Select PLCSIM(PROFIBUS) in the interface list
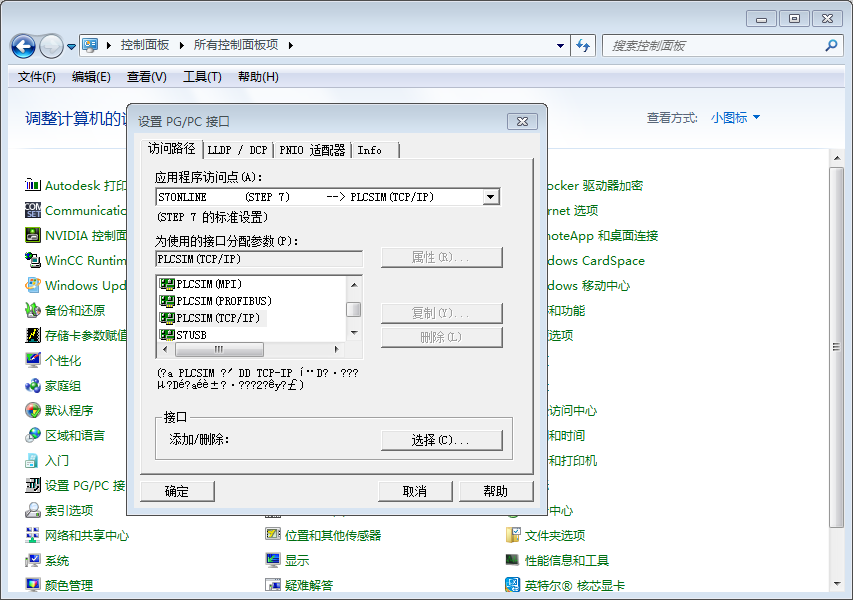853x600 pixels. point(215,301)
